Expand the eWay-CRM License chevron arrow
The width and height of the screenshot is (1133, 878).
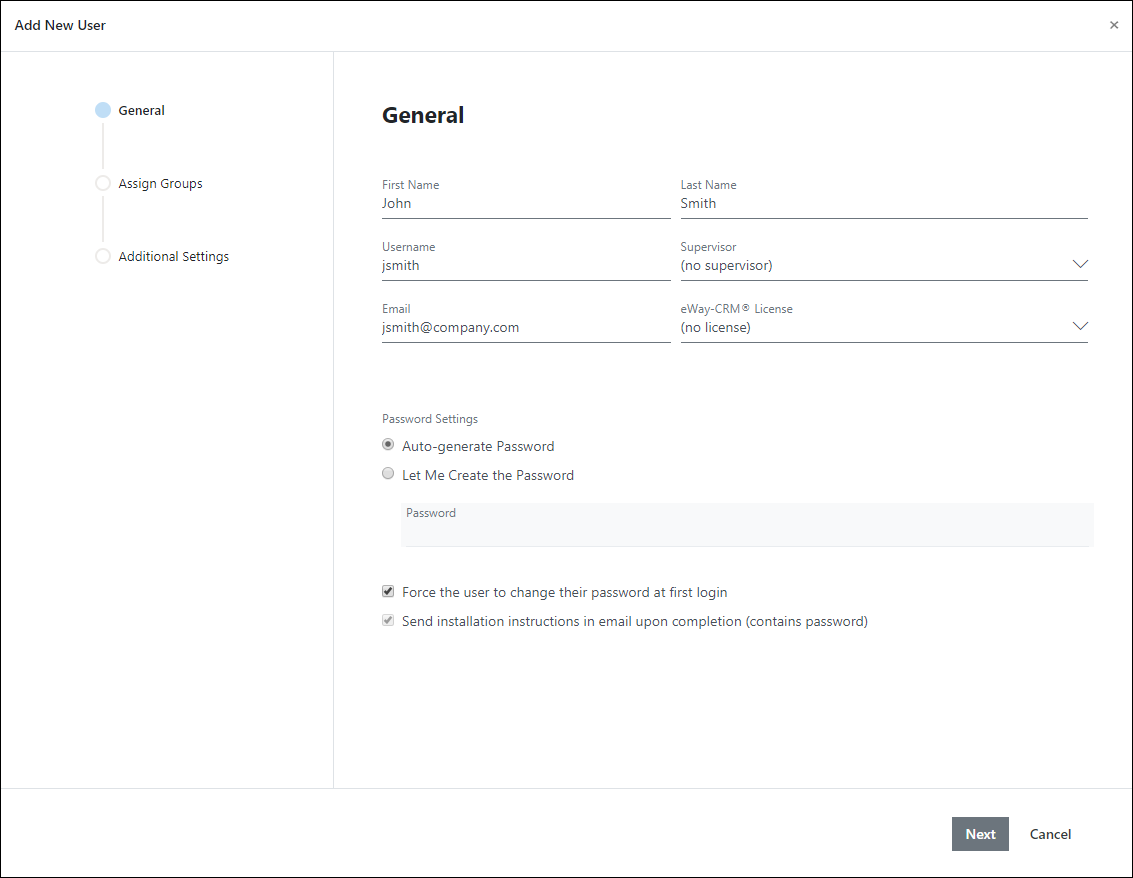(x=1080, y=326)
